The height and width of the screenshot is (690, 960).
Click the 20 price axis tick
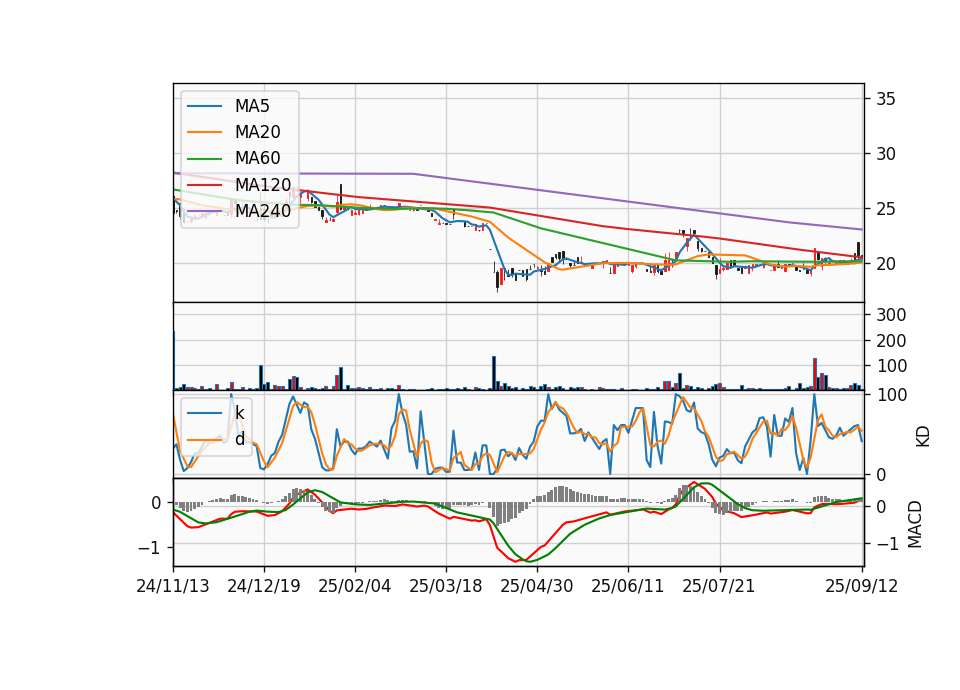click(885, 264)
